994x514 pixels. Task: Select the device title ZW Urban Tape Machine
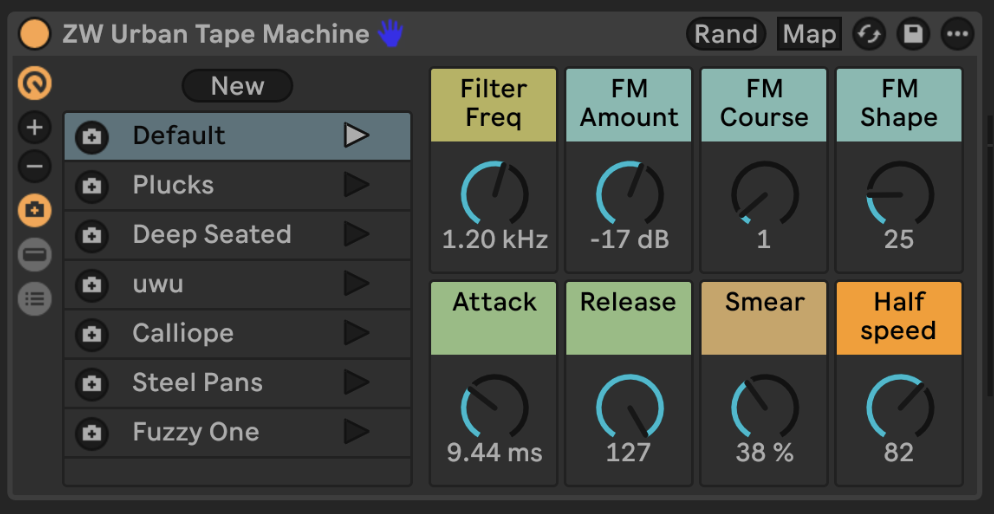[x=216, y=34]
